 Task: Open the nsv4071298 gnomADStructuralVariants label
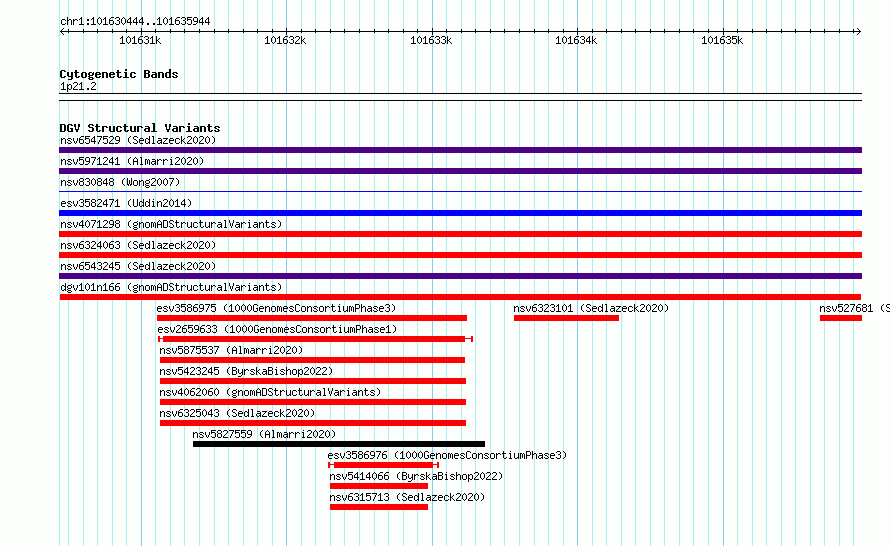click(x=171, y=224)
